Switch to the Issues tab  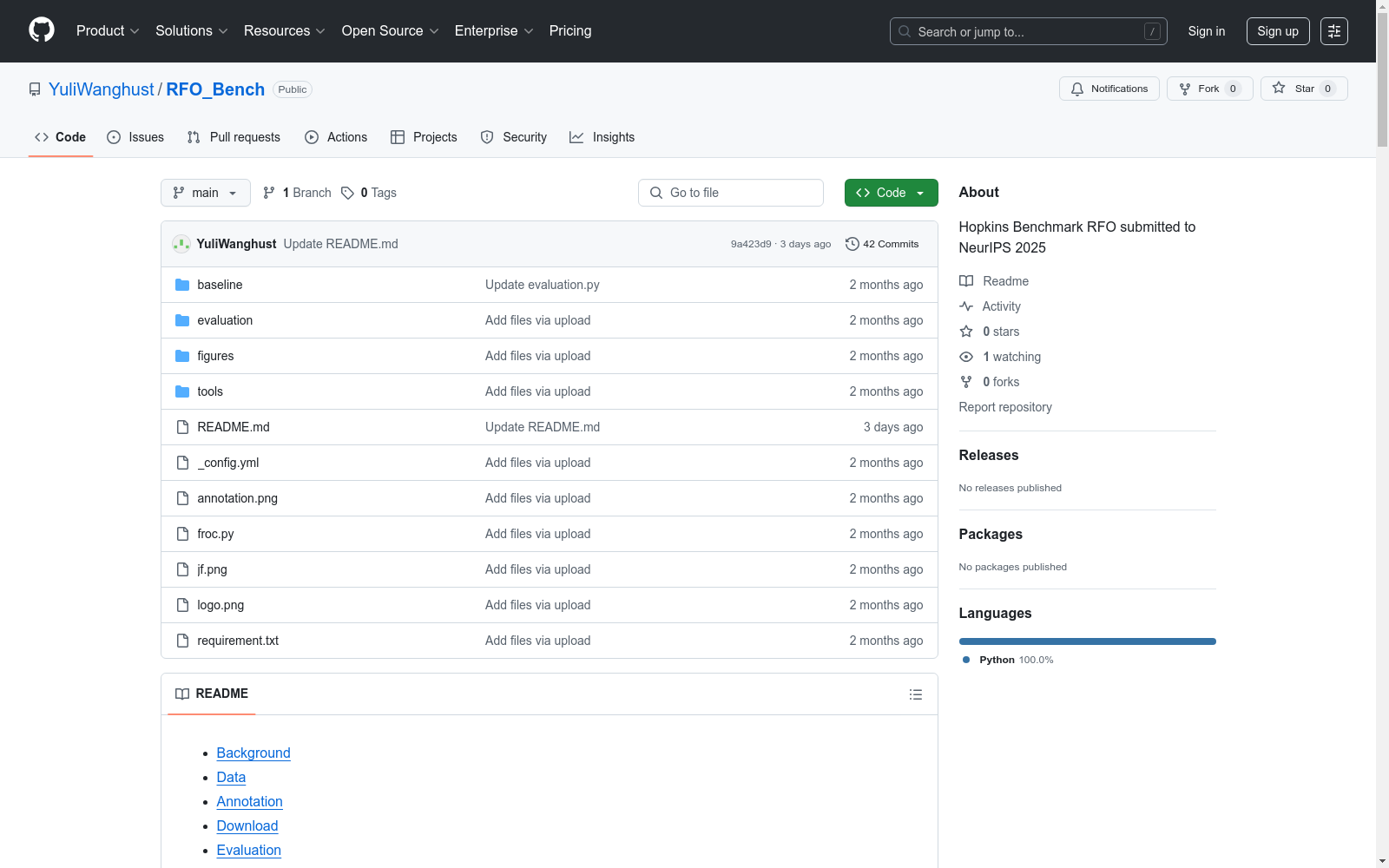pos(135,137)
